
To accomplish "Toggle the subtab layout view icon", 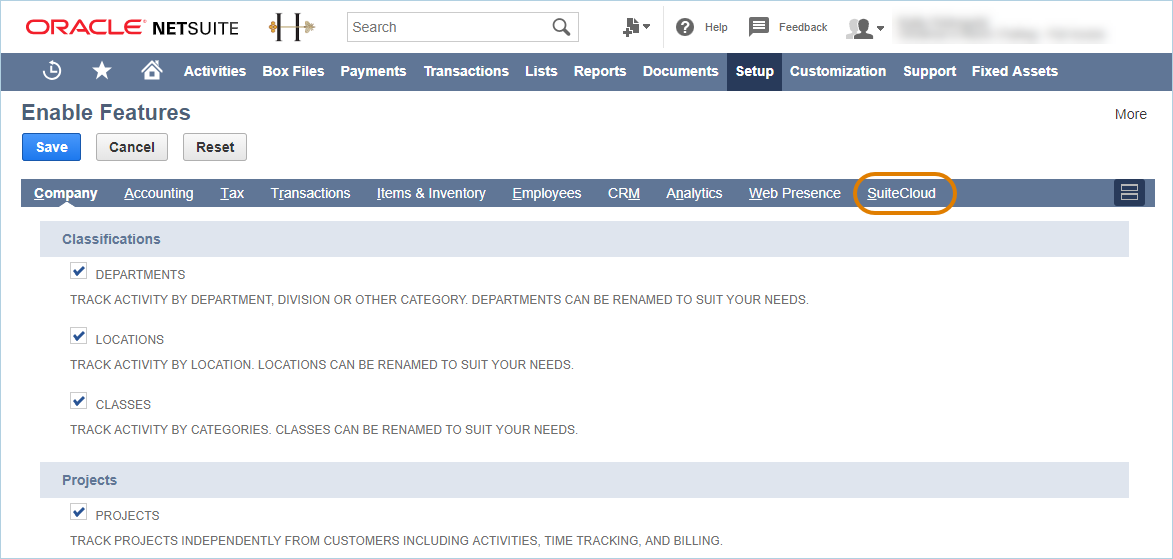I will (1130, 192).
